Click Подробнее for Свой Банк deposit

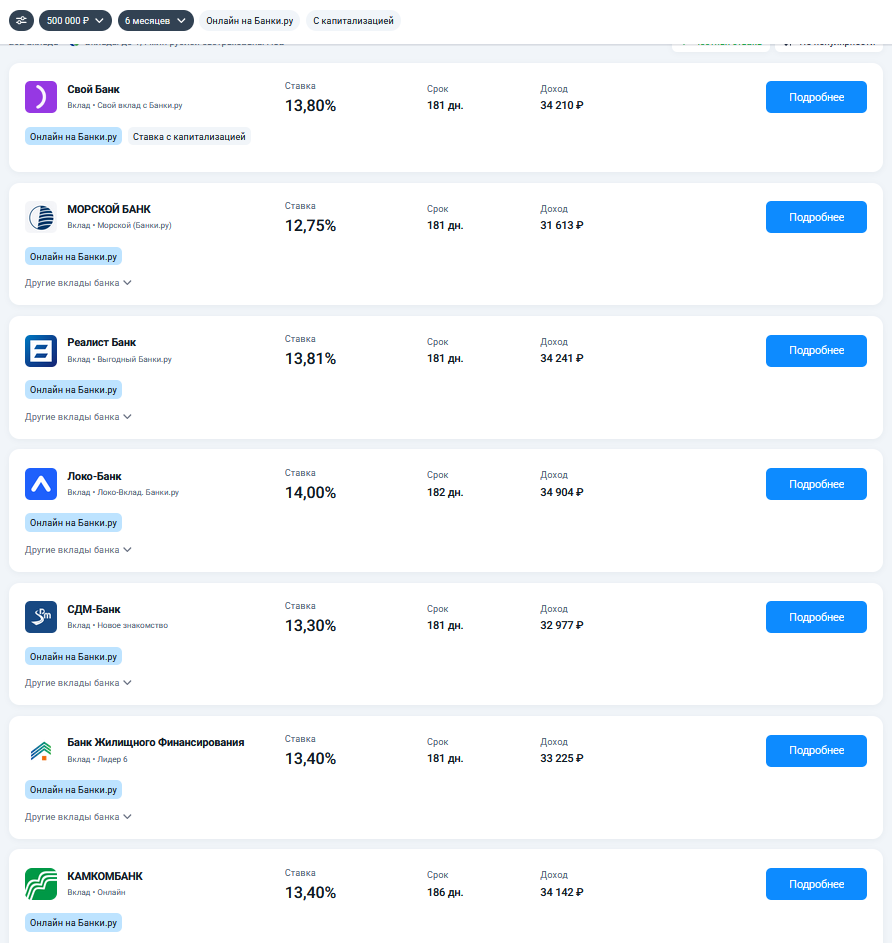point(816,97)
